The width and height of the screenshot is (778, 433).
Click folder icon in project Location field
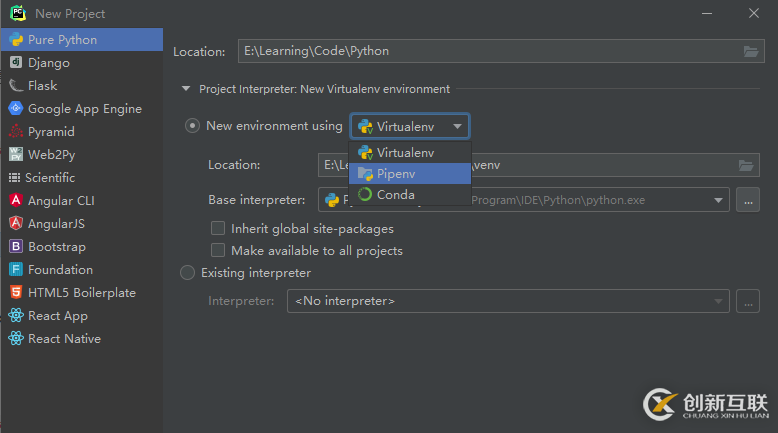pos(751,51)
